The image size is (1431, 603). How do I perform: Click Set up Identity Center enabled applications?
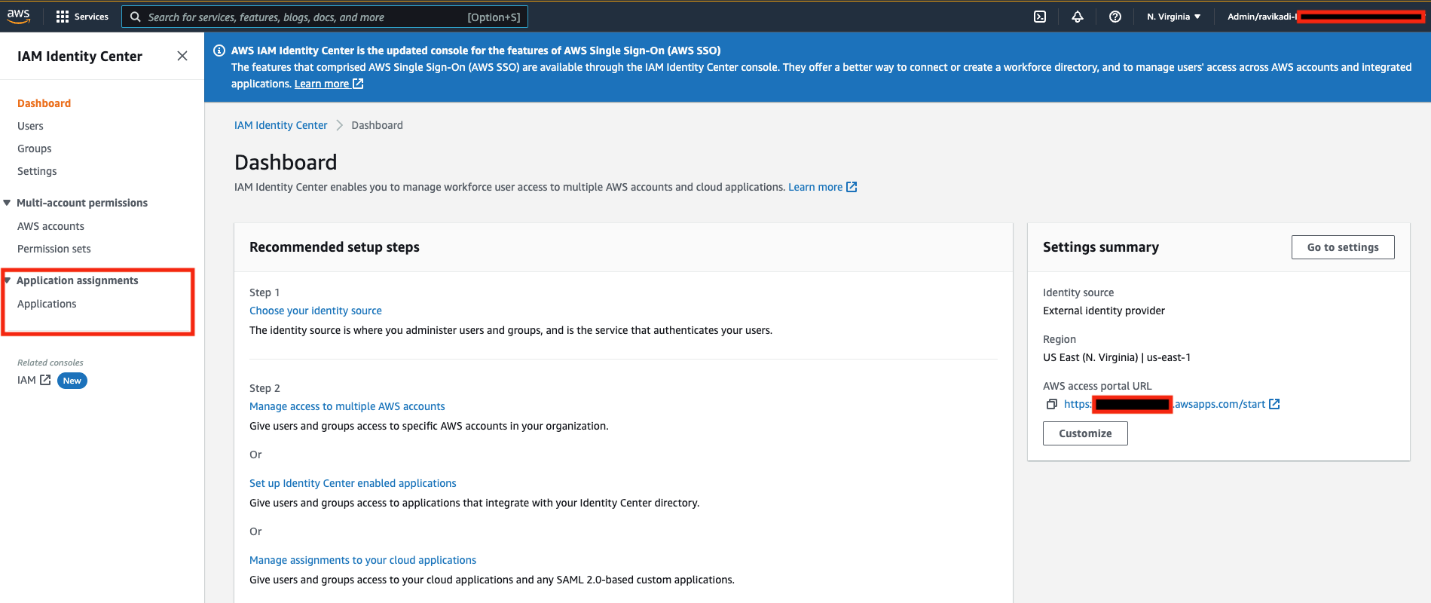(352, 483)
